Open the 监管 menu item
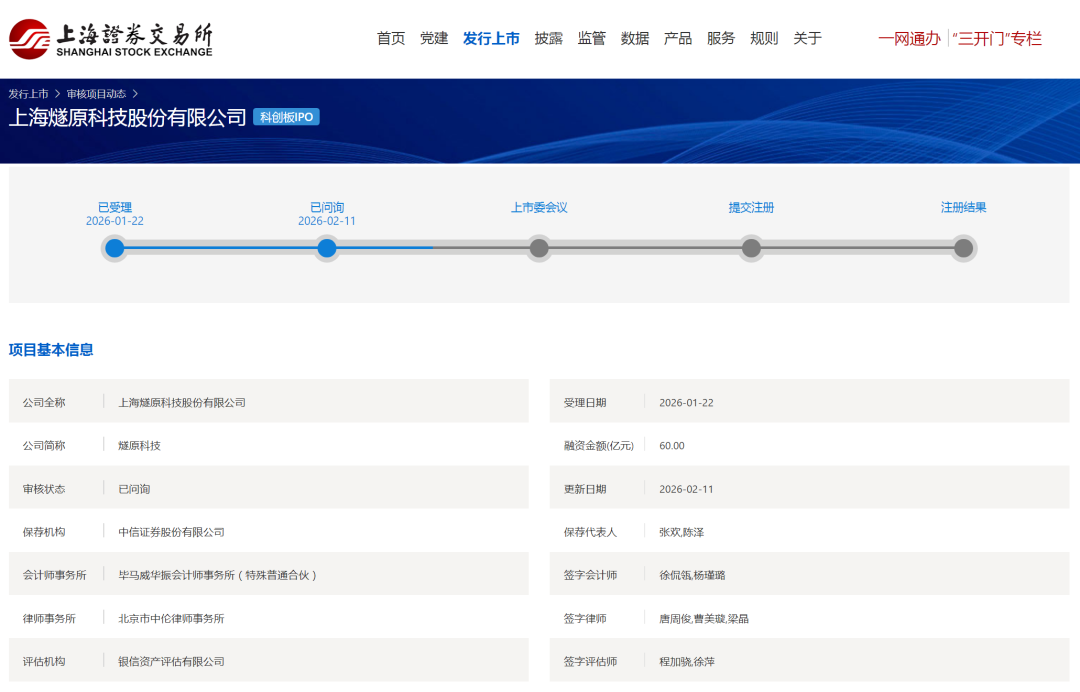The height and width of the screenshot is (692, 1080). (592, 39)
